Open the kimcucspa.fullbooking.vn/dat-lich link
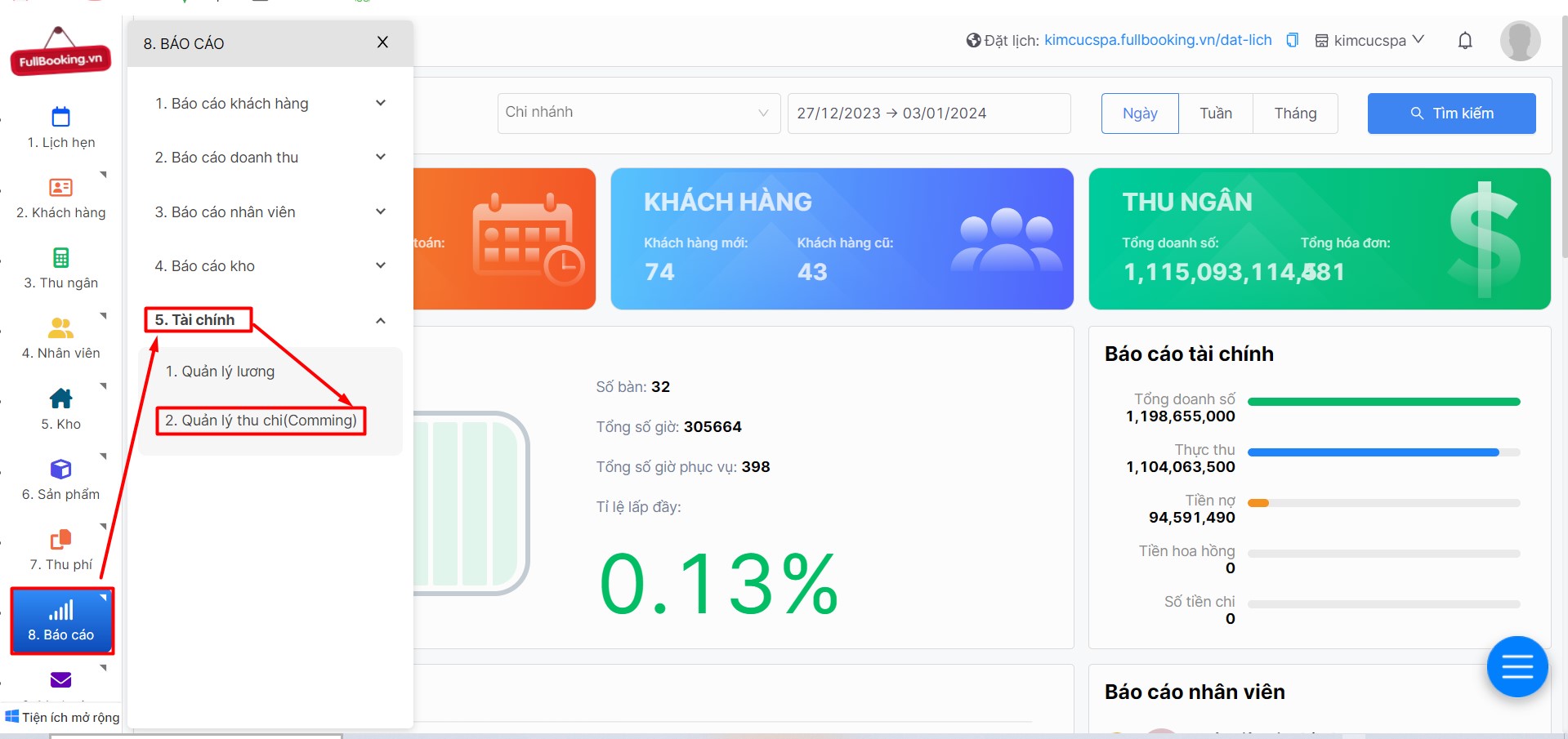The image size is (1568, 739). click(1158, 40)
